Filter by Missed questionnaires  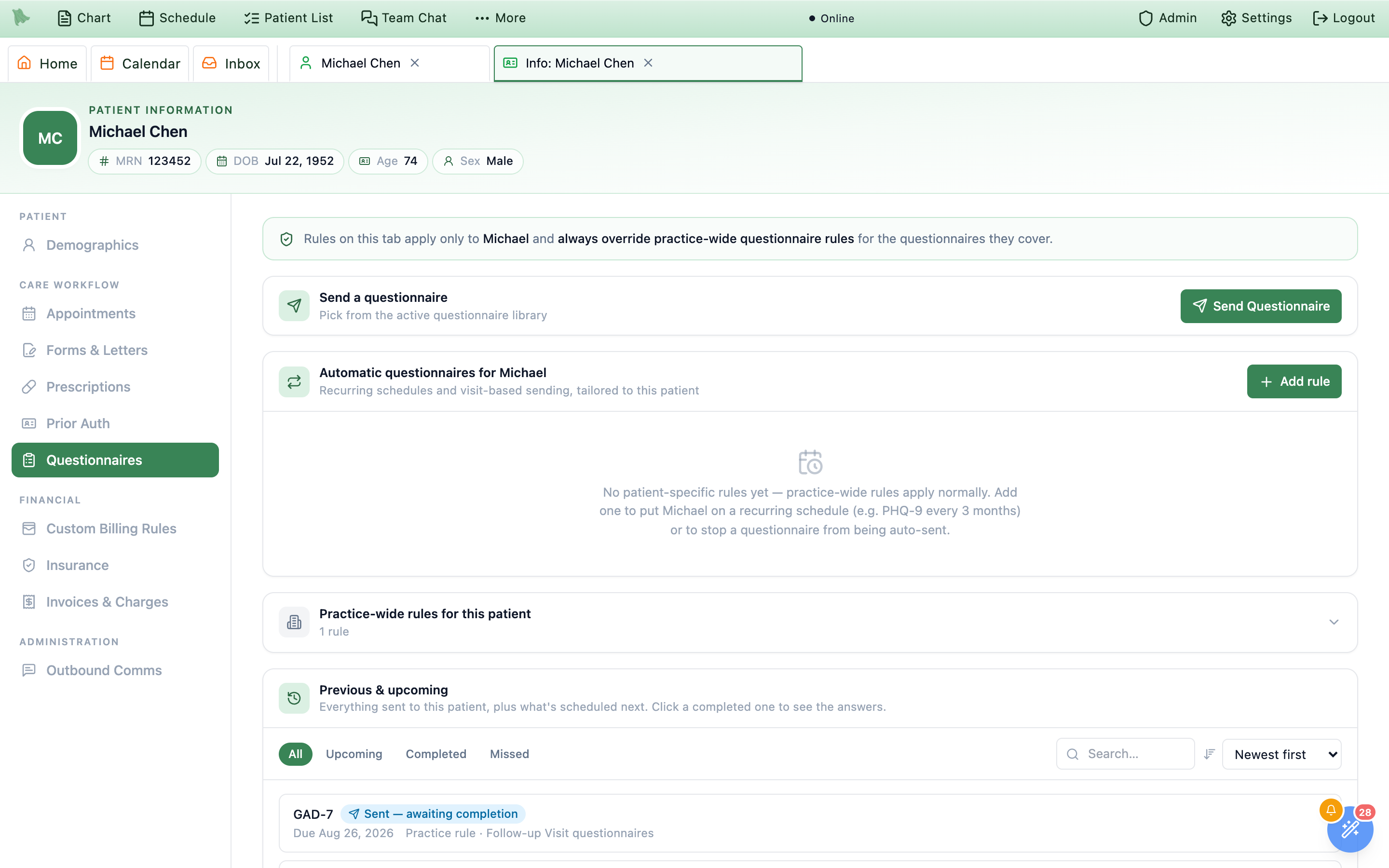pos(510,754)
